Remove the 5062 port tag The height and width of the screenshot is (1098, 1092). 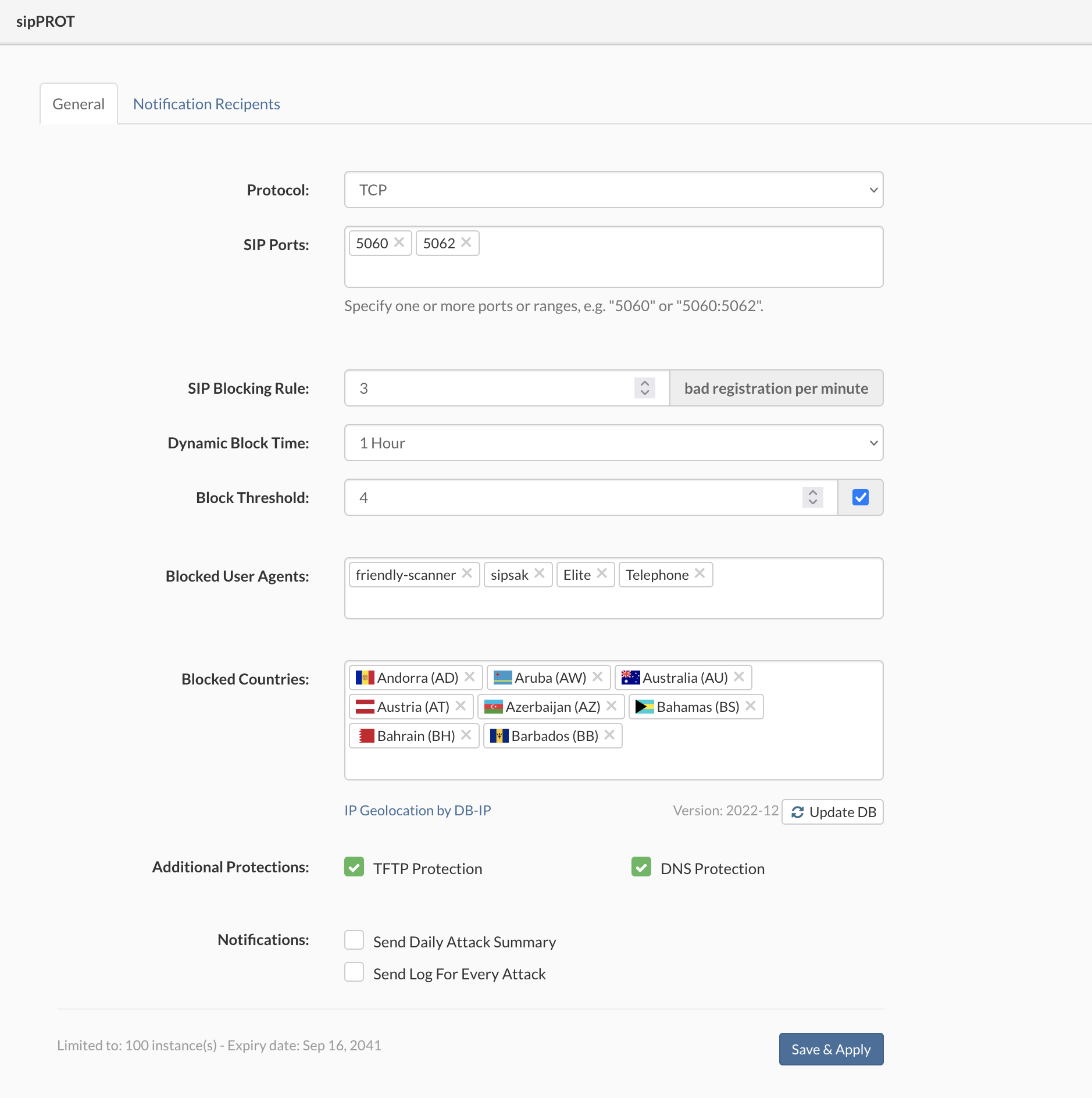pos(466,243)
